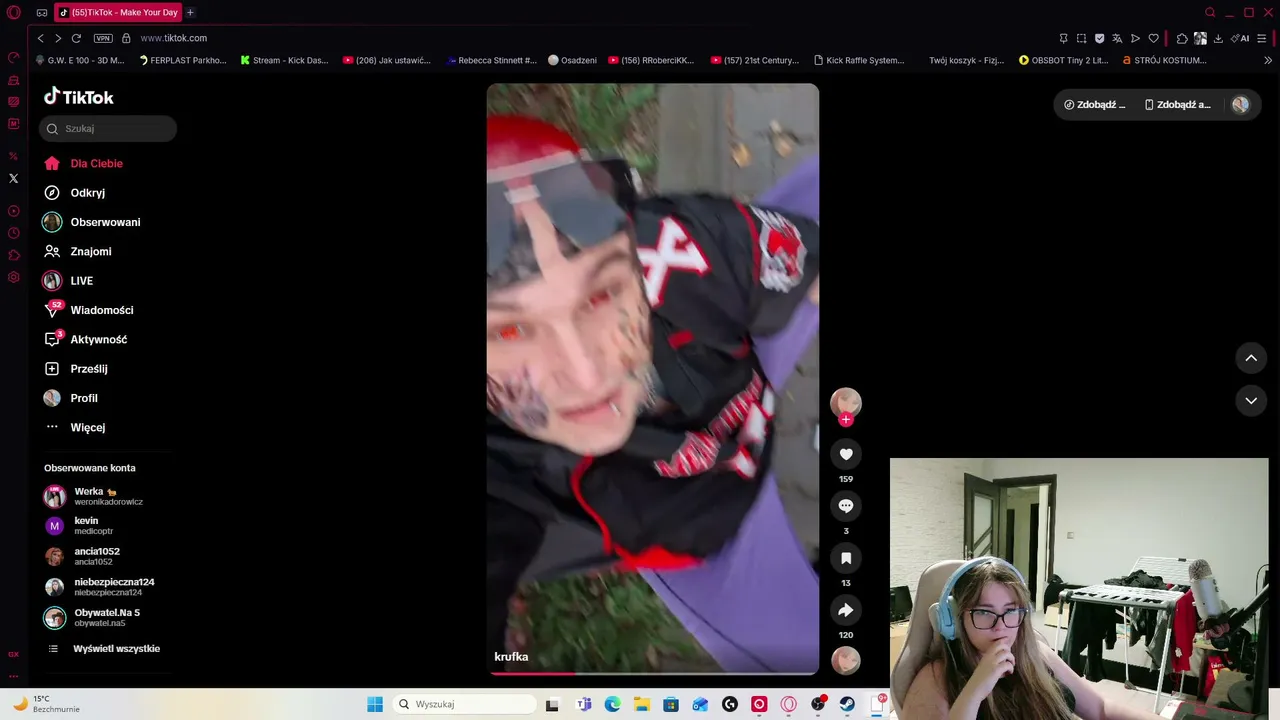Toggle the VPN badge in the address bar
The height and width of the screenshot is (720, 1280).
point(103,38)
